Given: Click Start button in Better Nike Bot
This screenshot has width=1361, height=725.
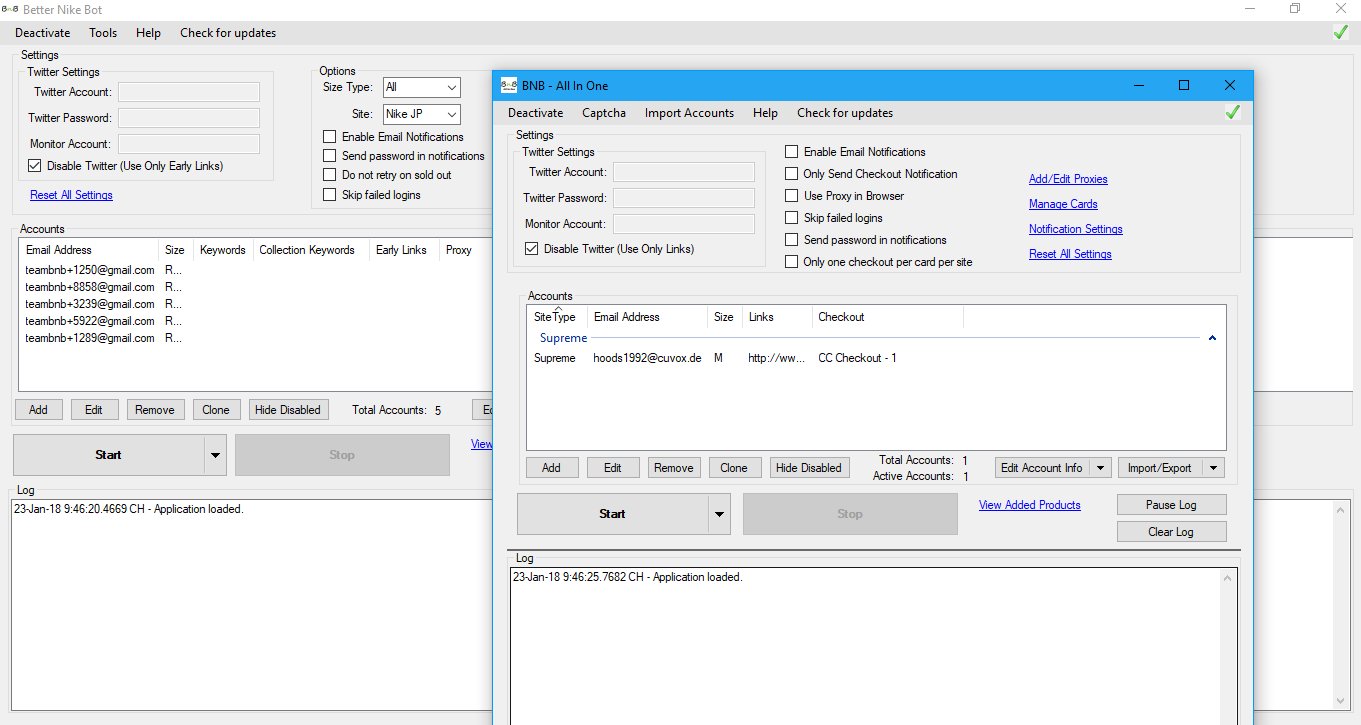Looking at the screenshot, I should tap(108, 455).
